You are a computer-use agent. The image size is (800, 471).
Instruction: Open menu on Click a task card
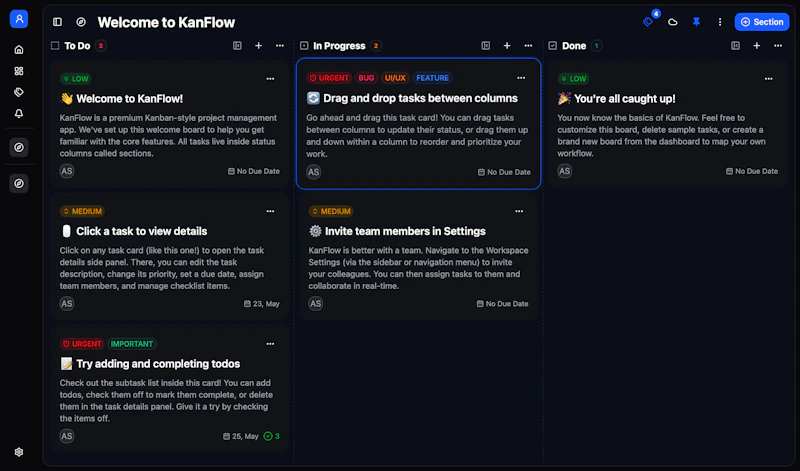(270, 211)
